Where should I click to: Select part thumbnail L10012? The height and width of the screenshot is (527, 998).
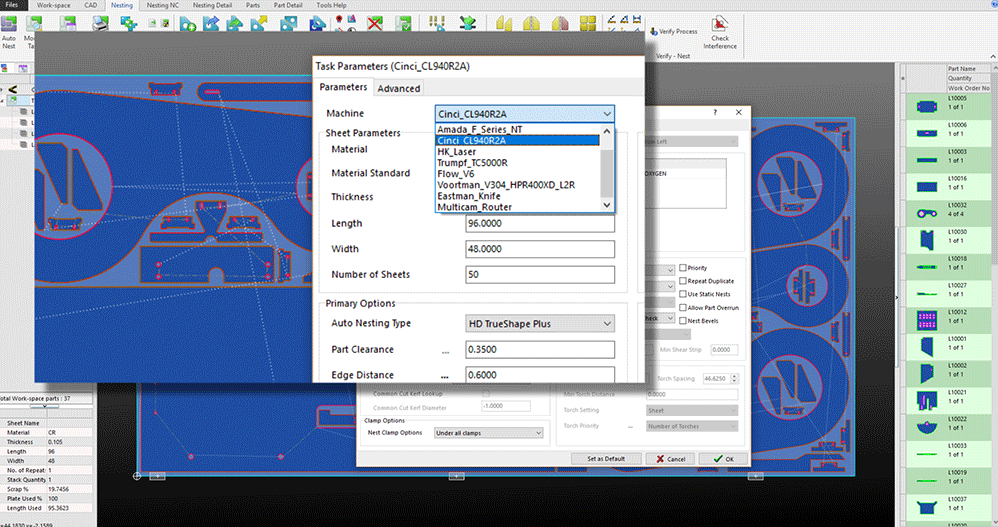[x=927, y=320]
